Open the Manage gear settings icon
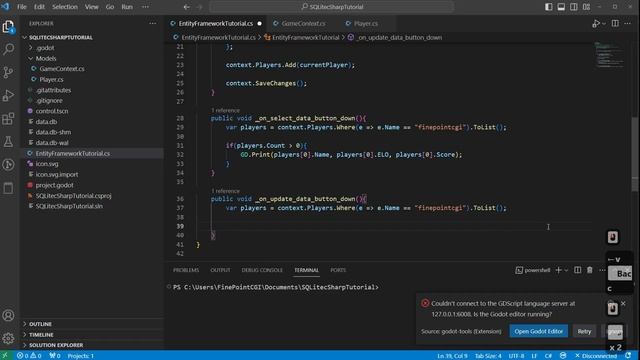The image size is (640, 360). pos(8,338)
